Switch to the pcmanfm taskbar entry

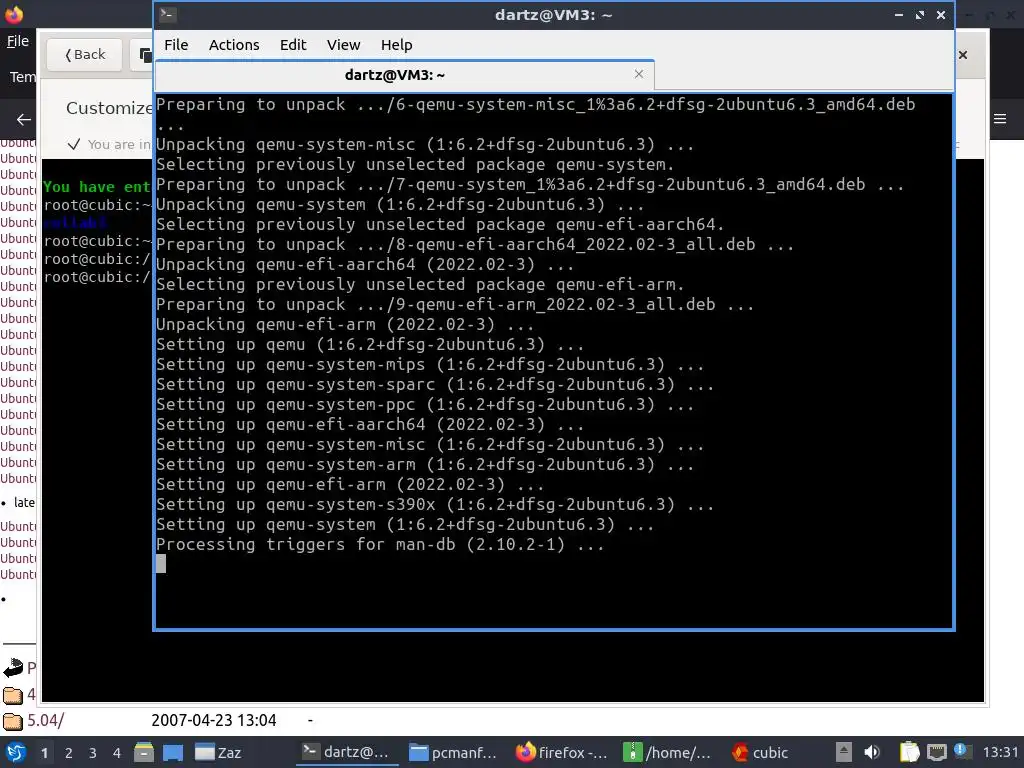pos(453,752)
